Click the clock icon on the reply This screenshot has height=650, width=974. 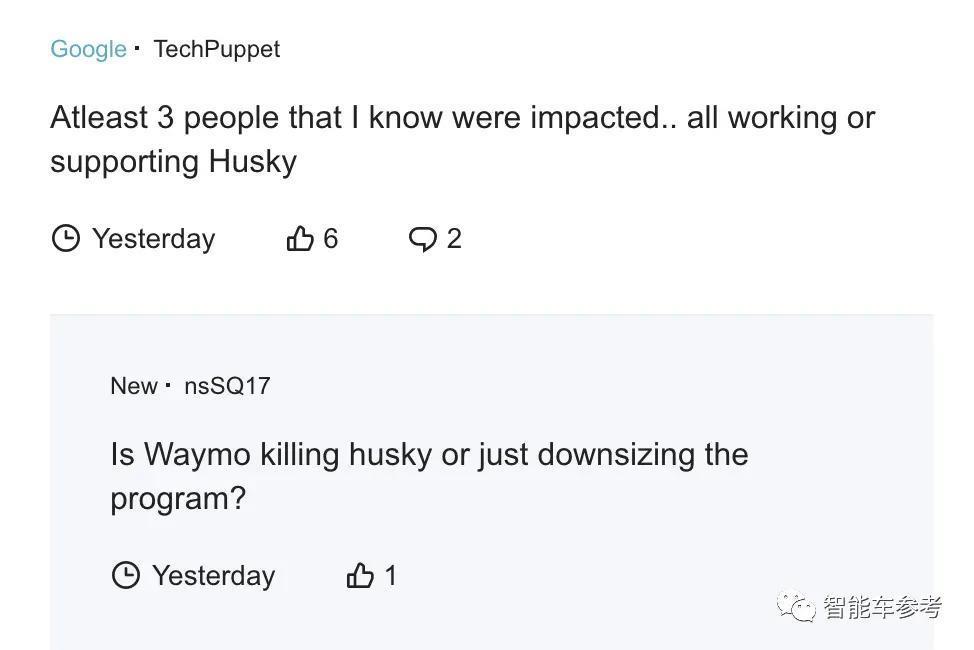[x=125, y=575]
